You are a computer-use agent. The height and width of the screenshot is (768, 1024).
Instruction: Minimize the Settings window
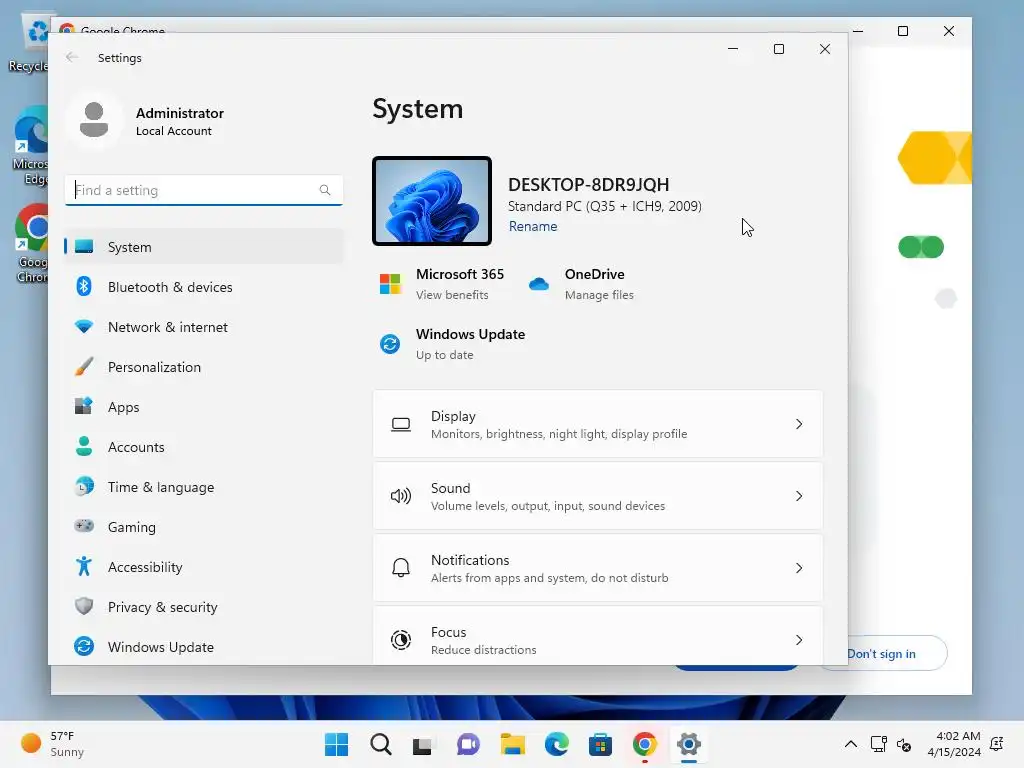(x=733, y=49)
